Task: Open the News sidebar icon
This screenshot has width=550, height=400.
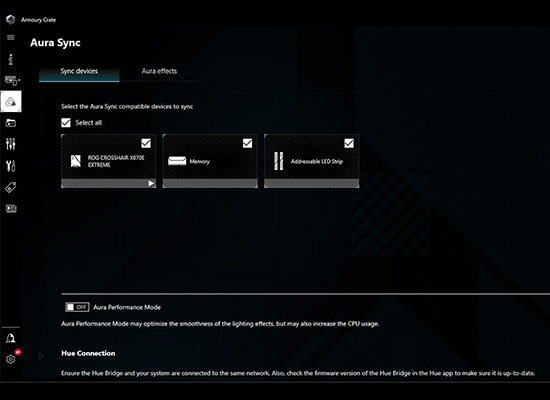Action: (11, 209)
